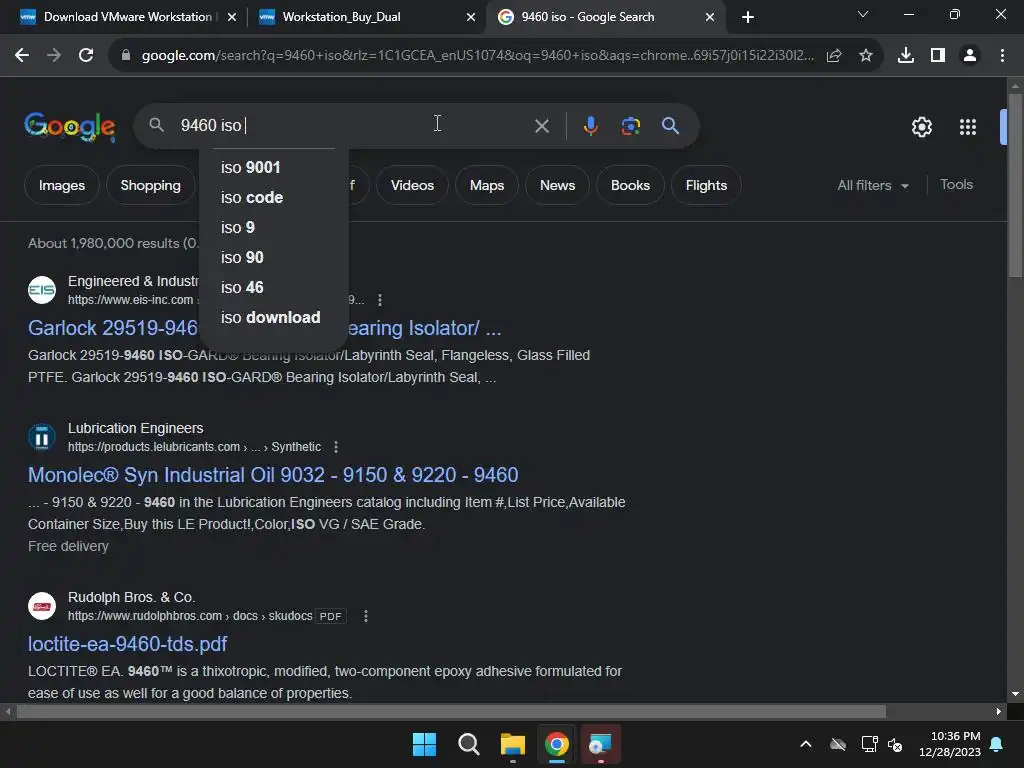Select suggestion iso 9

click(274, 227)
